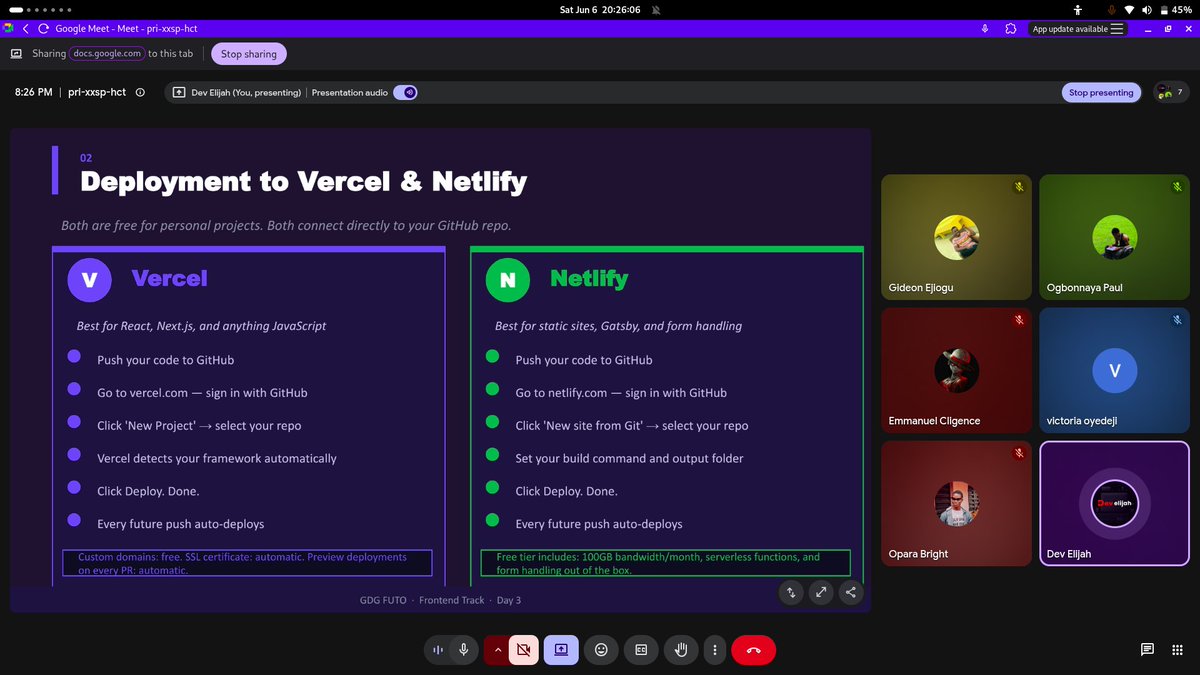Click 'Go to vercel.com — sign in with GitHub'
The height and width of the screenshot is (675, 1200).
point(202,393)
